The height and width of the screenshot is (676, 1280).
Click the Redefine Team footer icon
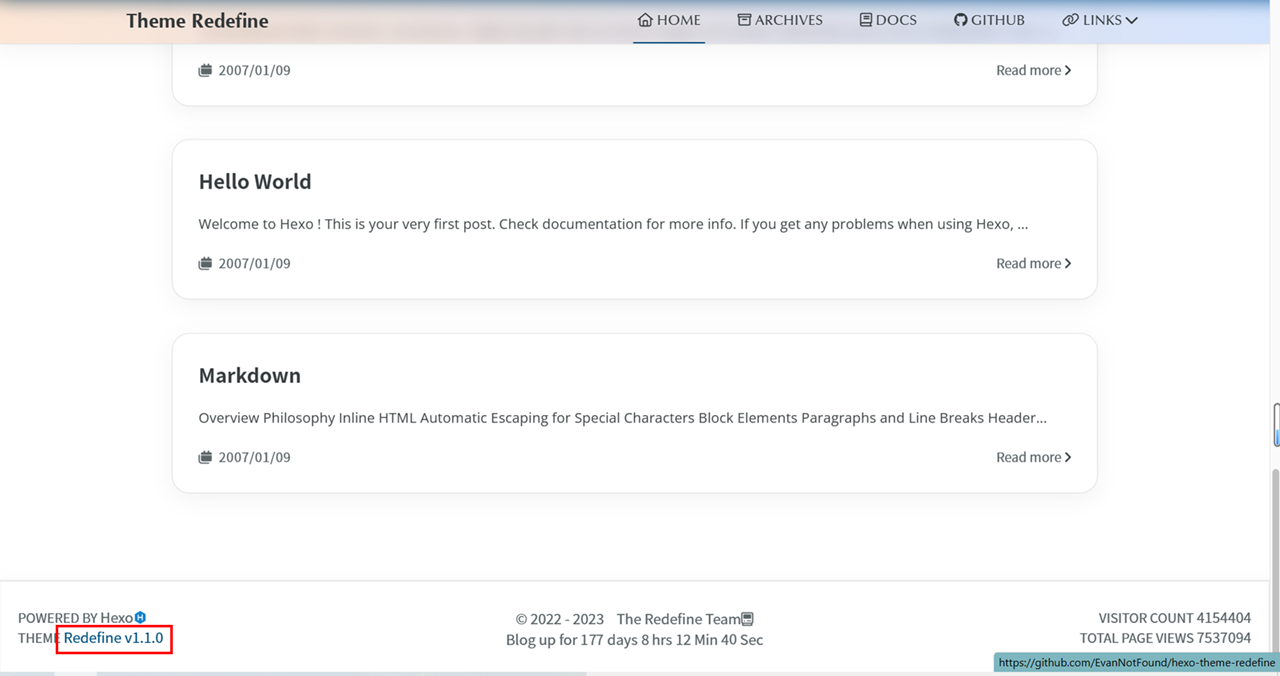[x=747, y=619]
